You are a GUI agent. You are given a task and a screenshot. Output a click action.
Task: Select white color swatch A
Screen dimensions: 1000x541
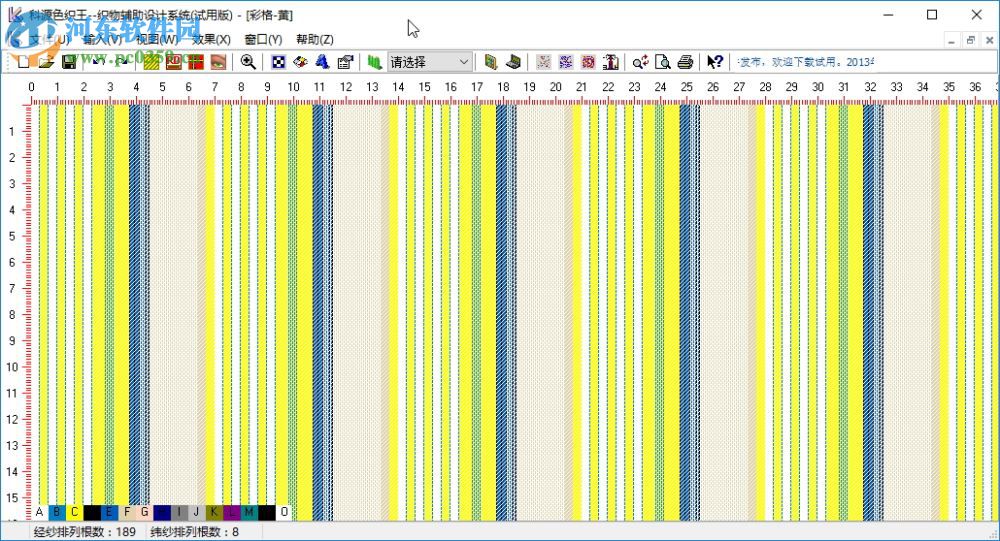point(40,512)
